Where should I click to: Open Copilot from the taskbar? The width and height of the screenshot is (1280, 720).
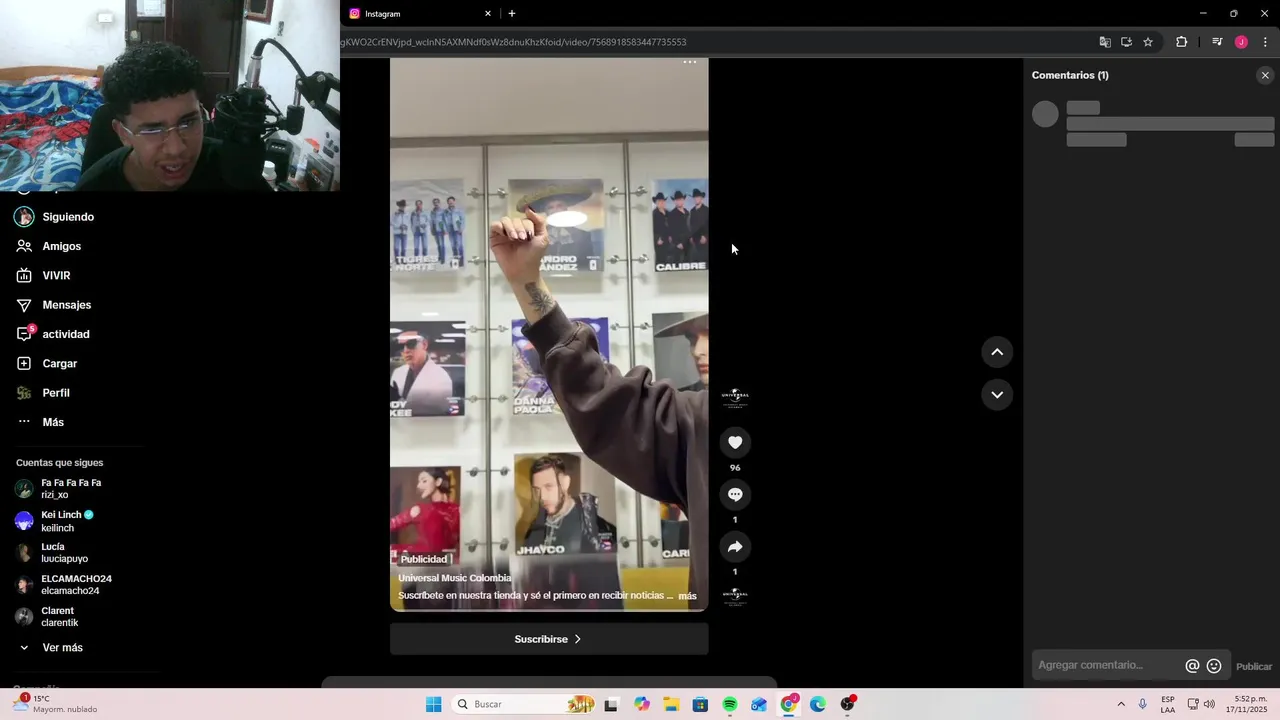642,705
